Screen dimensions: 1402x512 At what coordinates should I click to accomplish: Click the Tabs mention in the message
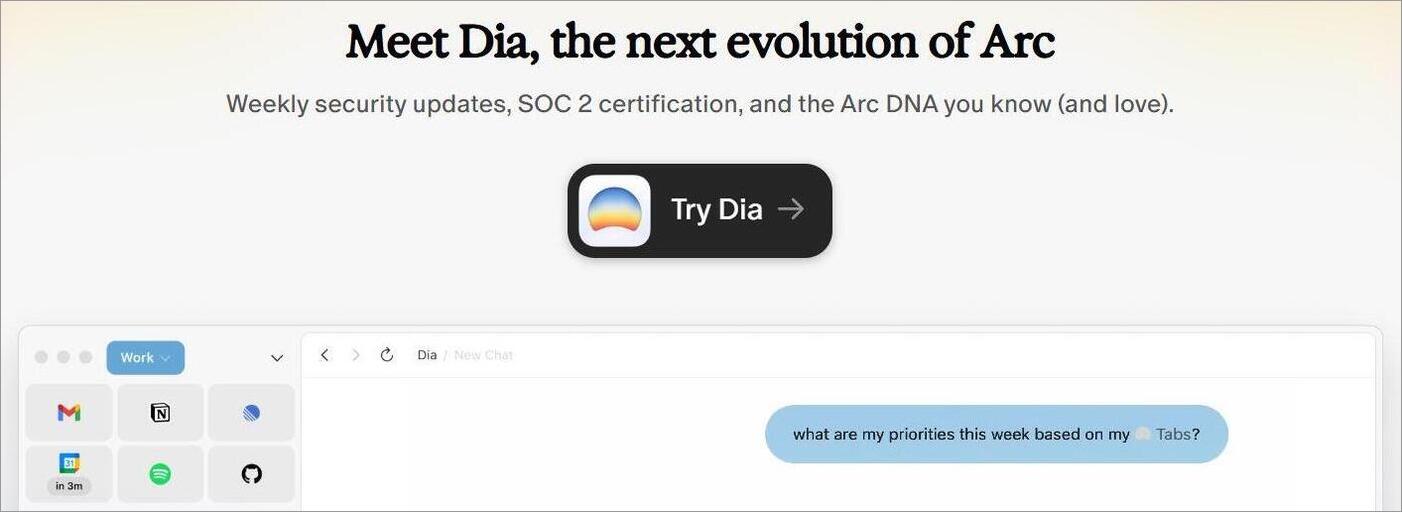click(1168, 434)
